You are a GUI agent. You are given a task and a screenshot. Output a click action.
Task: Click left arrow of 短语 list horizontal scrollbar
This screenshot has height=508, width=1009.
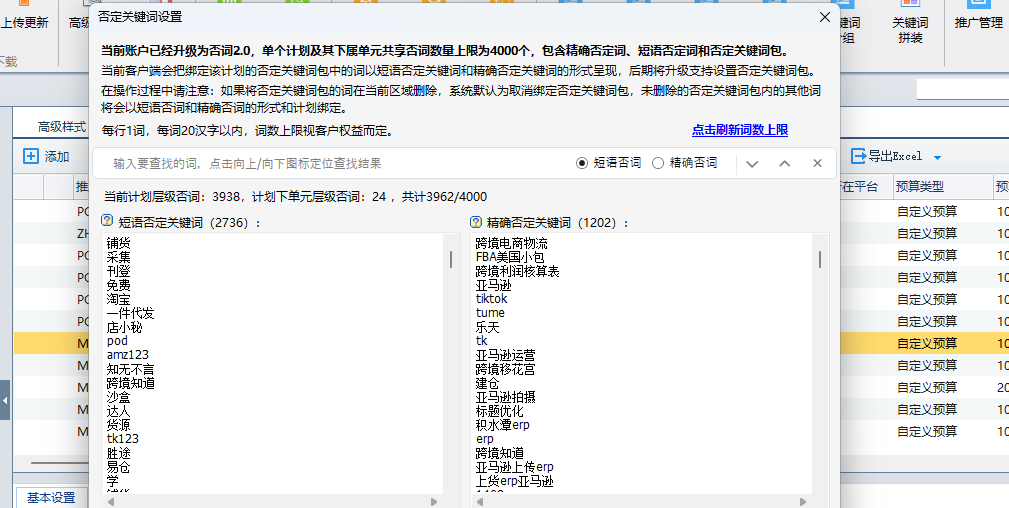[x=110, y=502]
